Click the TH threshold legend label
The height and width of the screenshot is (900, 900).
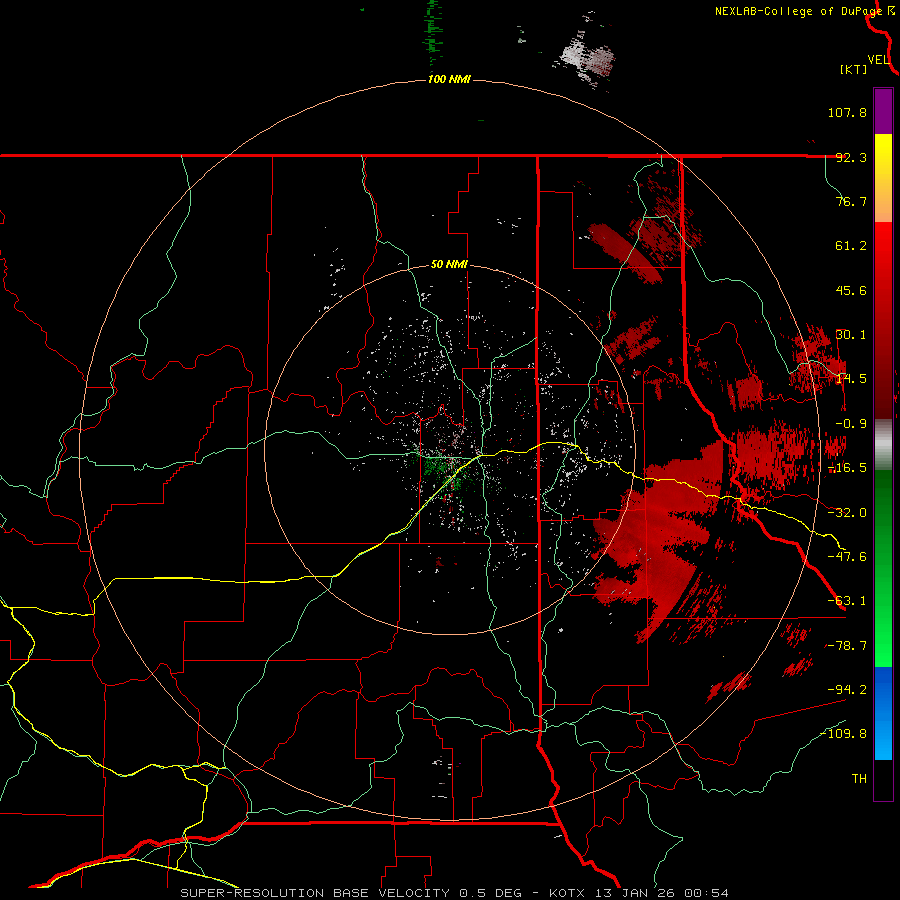(859, 779)
